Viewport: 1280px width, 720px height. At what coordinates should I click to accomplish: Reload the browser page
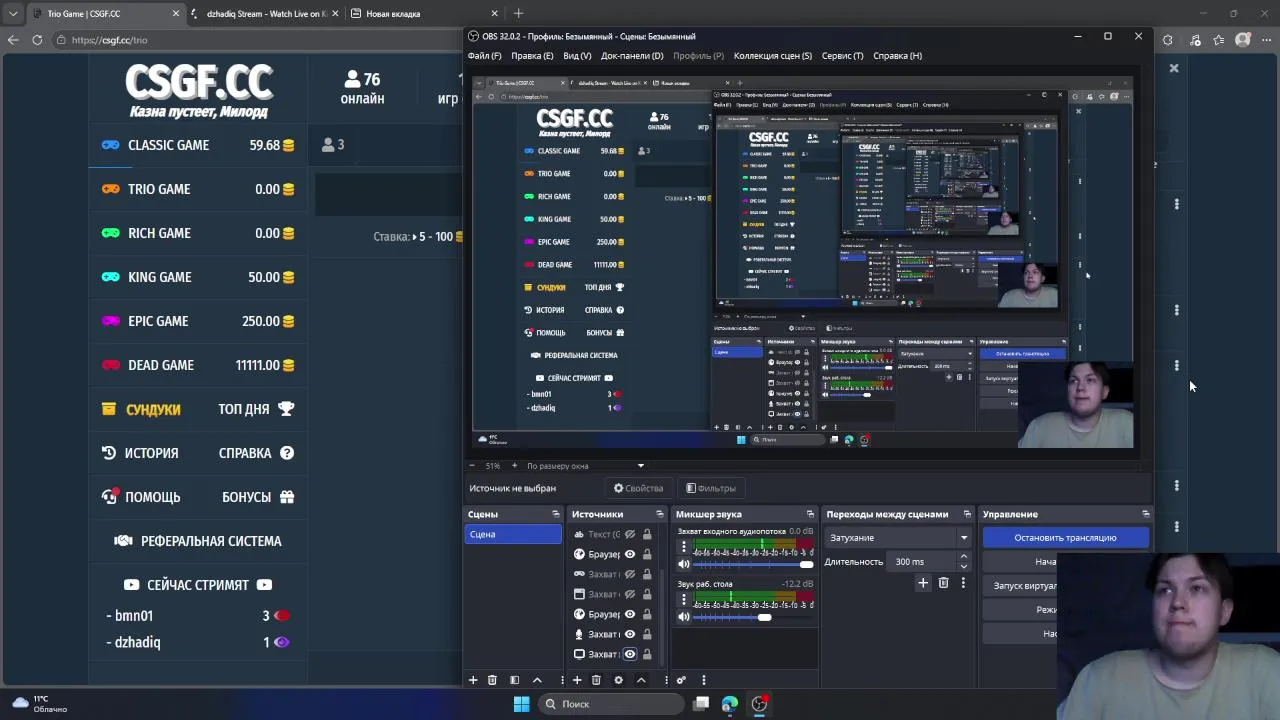(x=37, y=40)
